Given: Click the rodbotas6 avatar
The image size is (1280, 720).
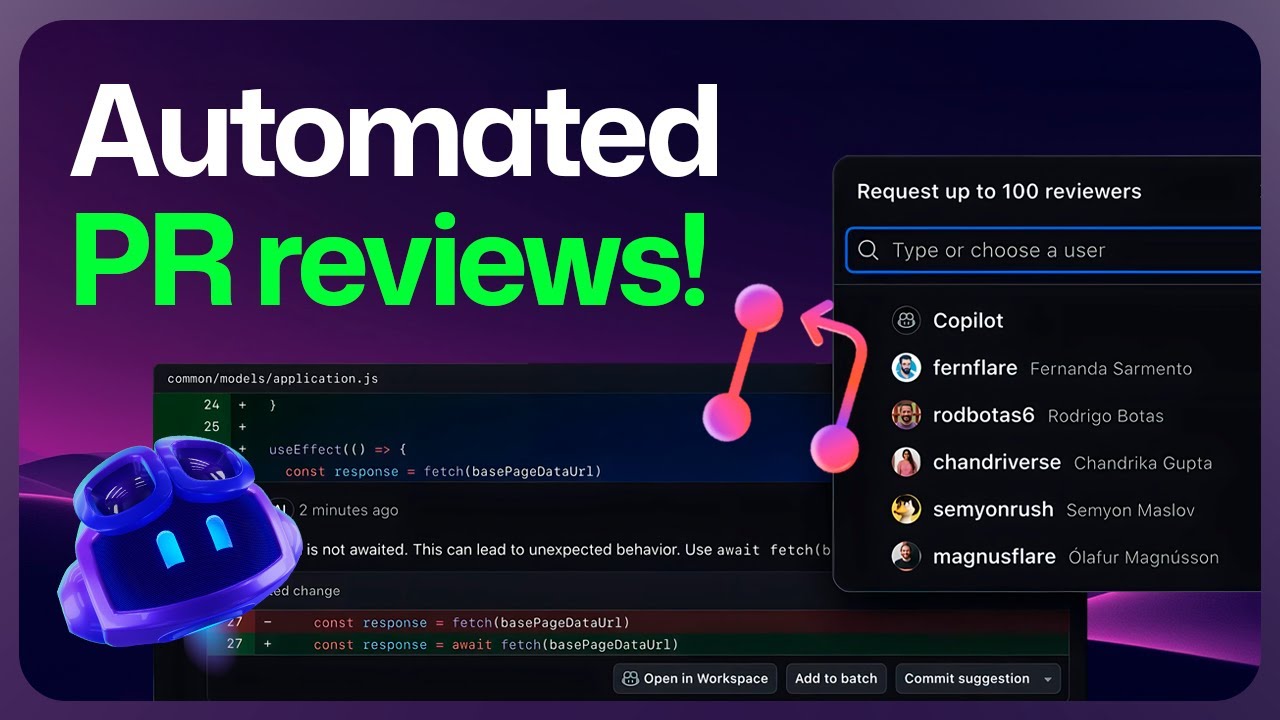Looking at the screenshot, I should 906,415.
